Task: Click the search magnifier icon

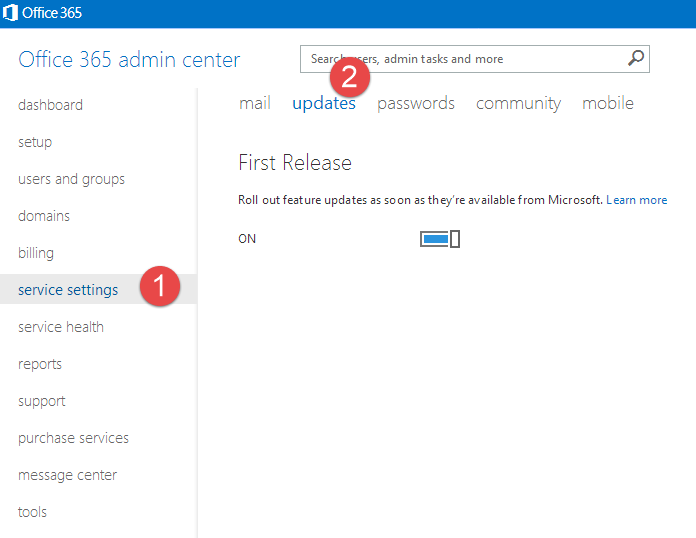Action: coord(636,58)
